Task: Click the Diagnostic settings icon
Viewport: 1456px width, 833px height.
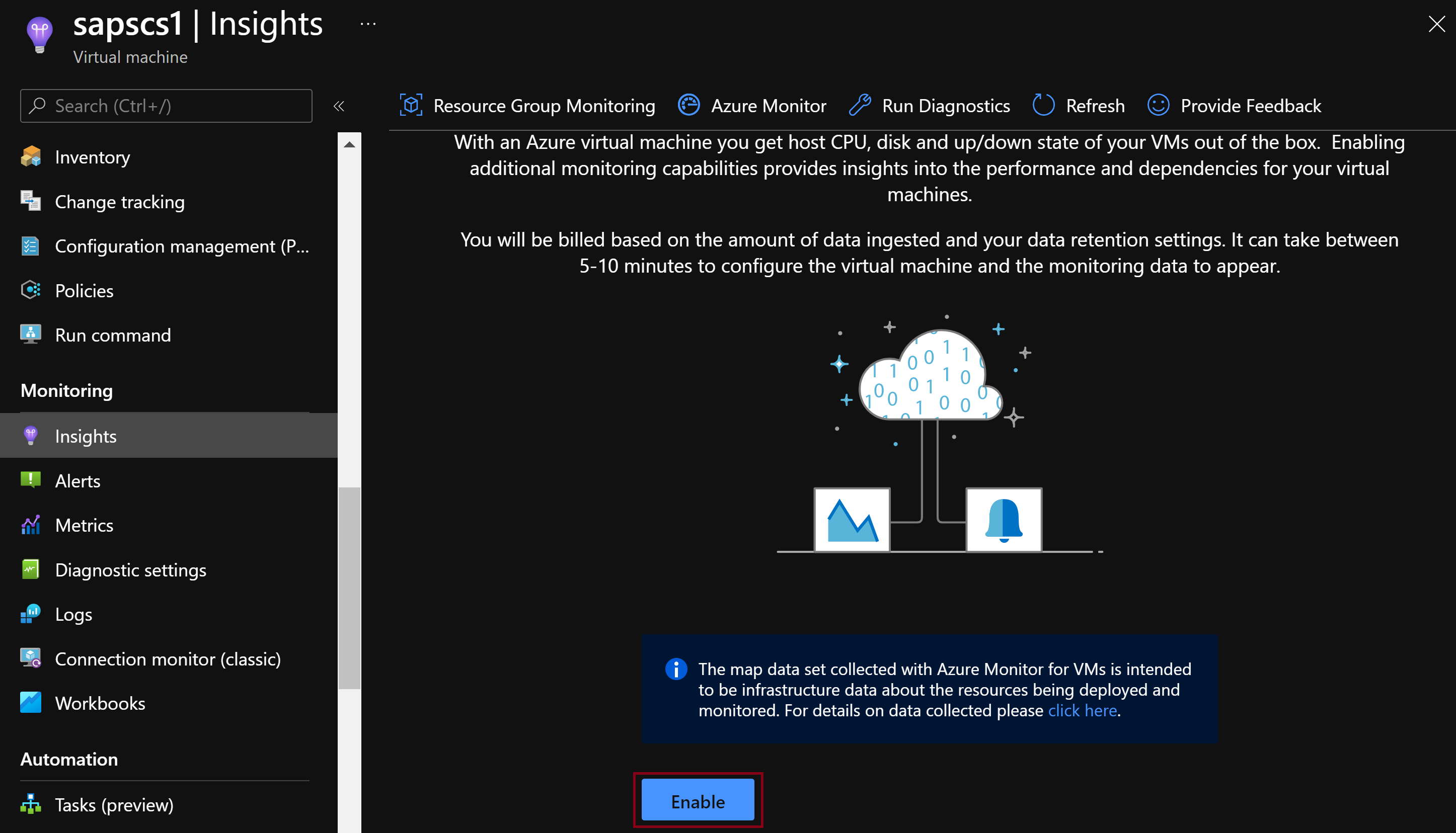Action: click(30, 569)
